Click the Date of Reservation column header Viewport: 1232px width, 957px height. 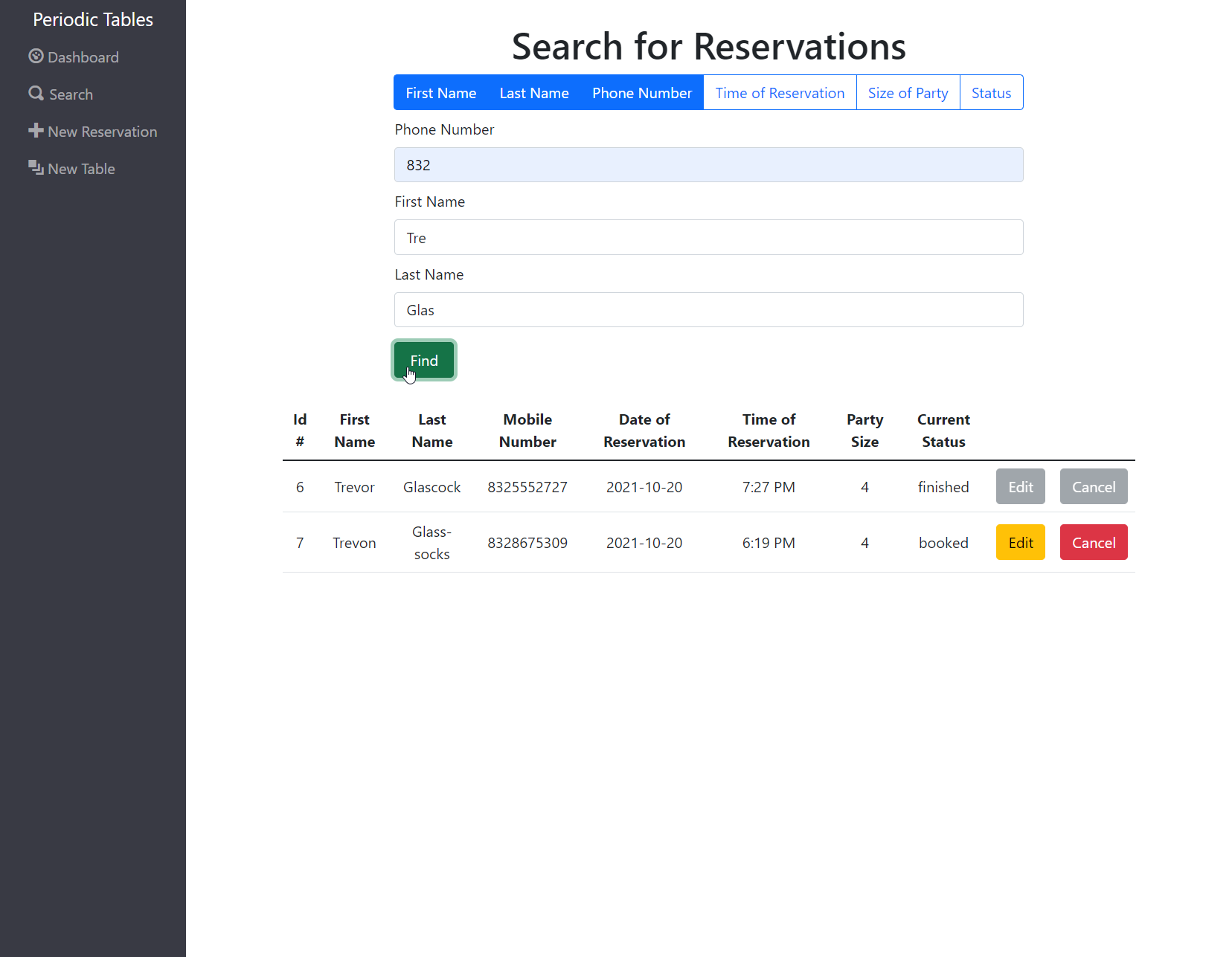point(644,431)
